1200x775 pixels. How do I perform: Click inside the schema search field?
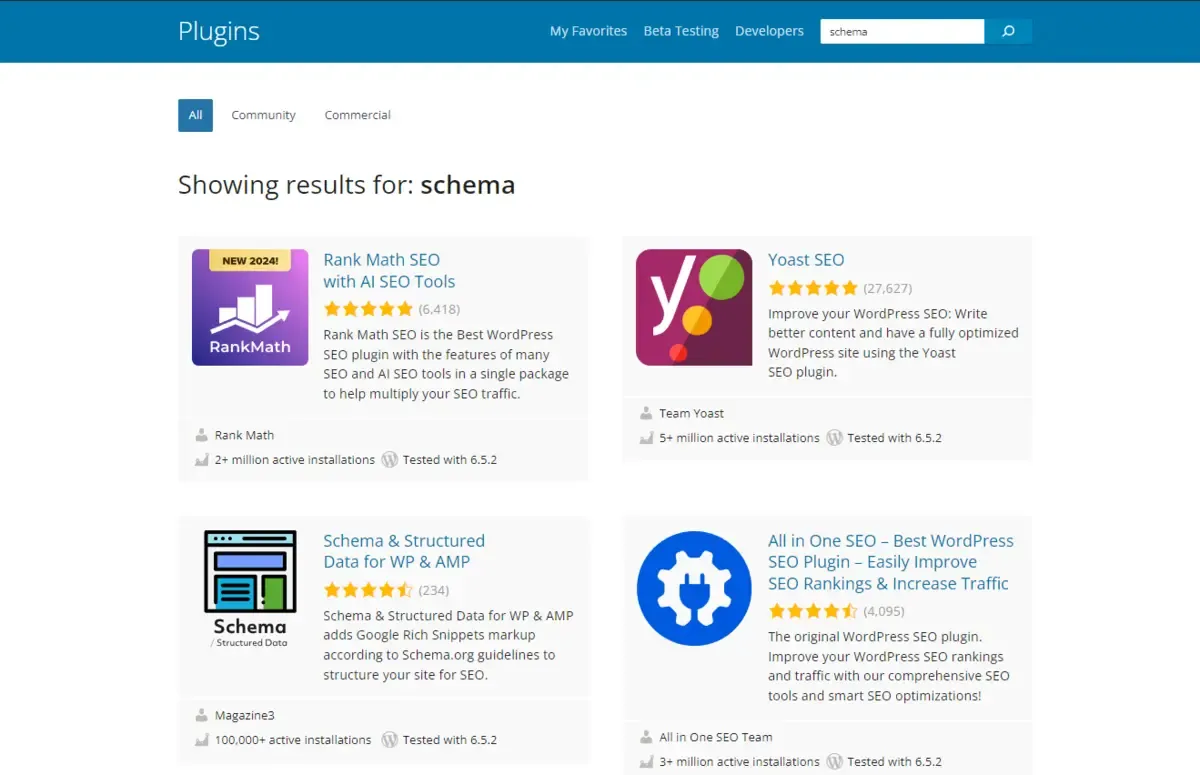click(x=900, y=31)
